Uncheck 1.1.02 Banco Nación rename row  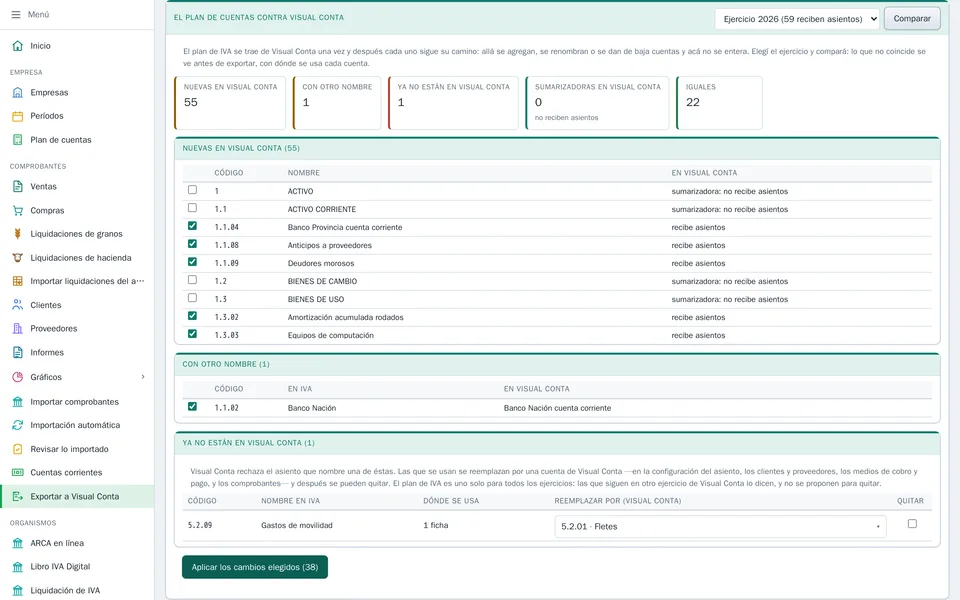point(192,407)
